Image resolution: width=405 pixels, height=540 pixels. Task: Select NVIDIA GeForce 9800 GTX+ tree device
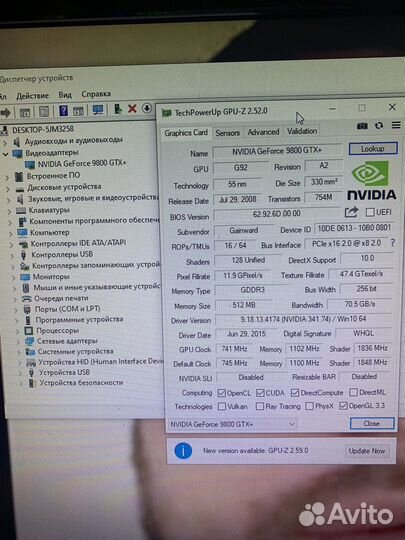coord(82,164)
